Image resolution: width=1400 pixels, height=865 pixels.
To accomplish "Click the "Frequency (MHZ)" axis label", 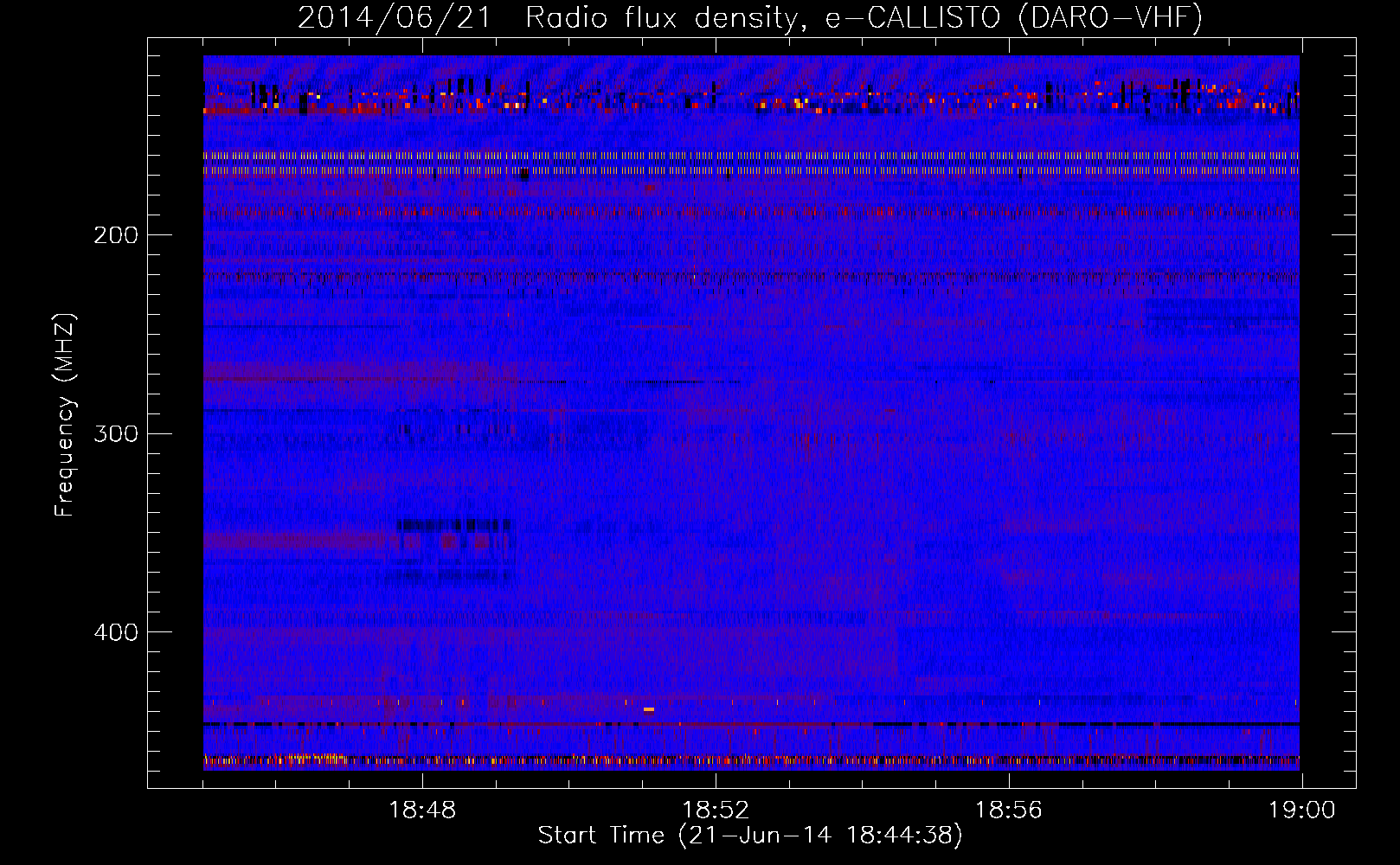I will pos(65,414).
